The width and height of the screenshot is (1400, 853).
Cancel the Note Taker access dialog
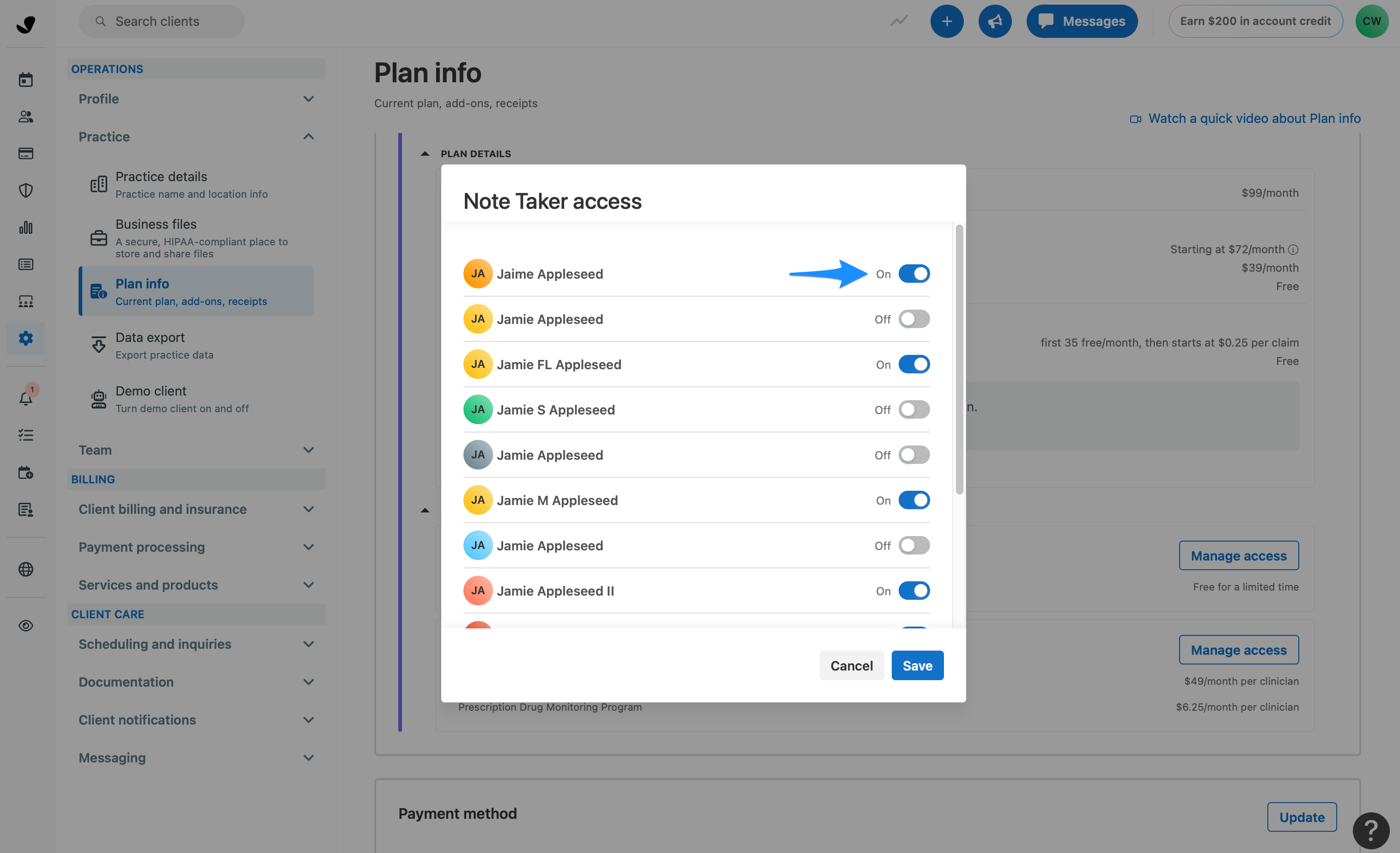851,665
